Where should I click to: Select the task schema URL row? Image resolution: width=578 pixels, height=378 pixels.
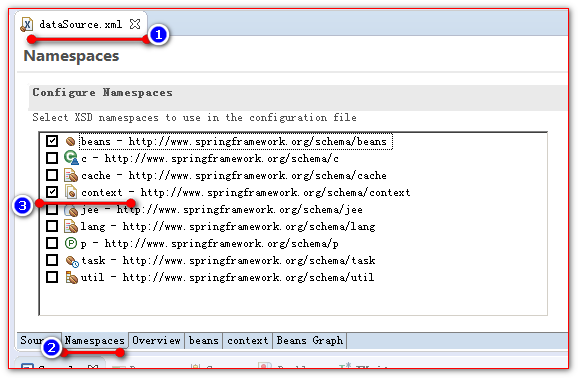228,260
